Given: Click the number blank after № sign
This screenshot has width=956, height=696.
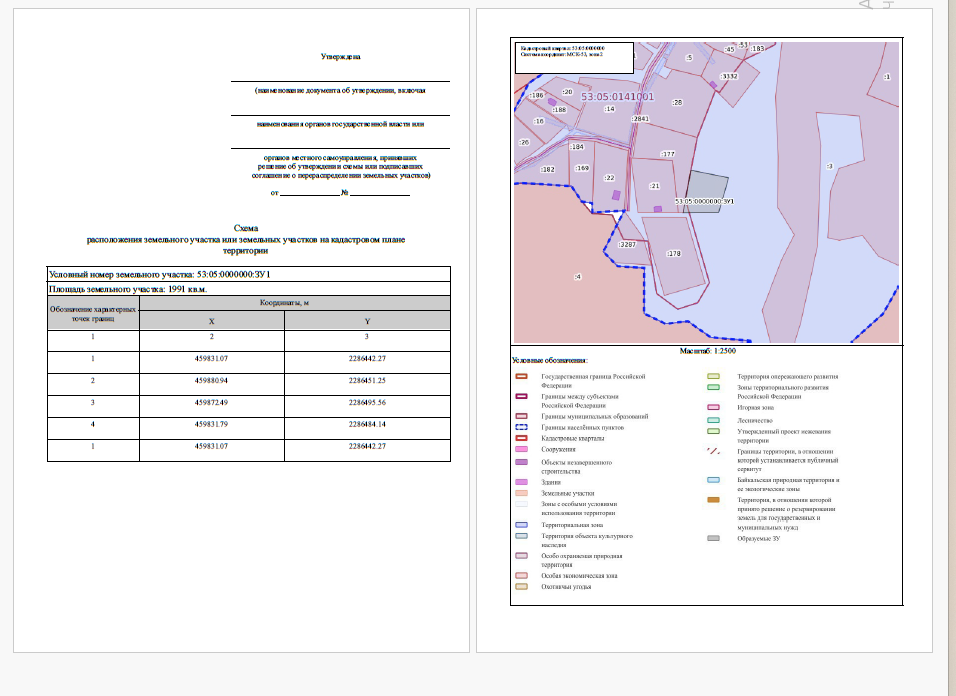Looking at the screenshot, I should 380,193.
